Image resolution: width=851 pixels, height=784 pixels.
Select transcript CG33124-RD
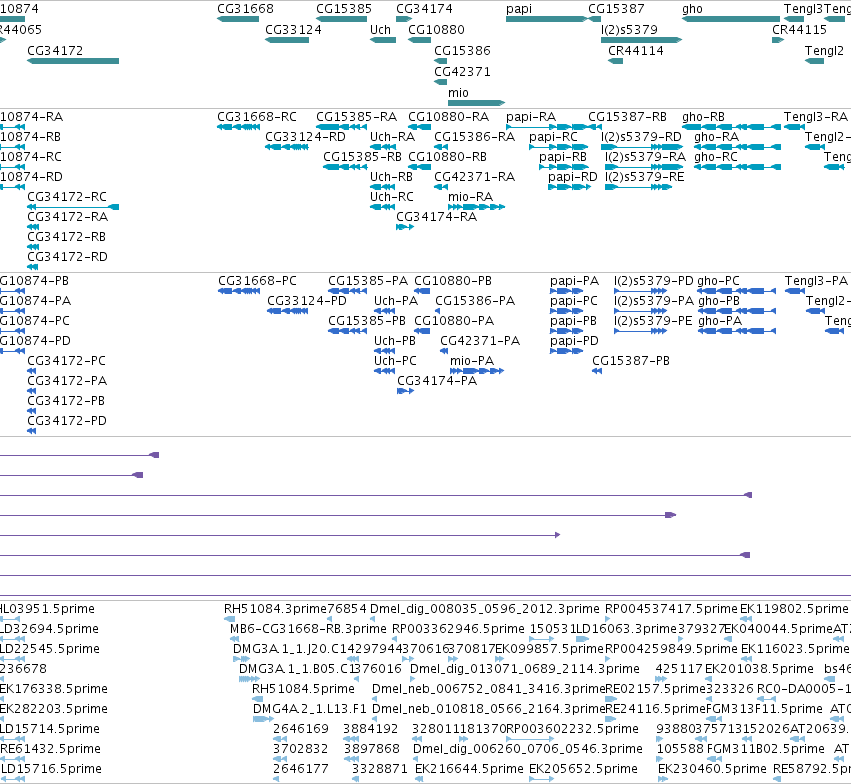pyautogui.click(x=305, y=137)
